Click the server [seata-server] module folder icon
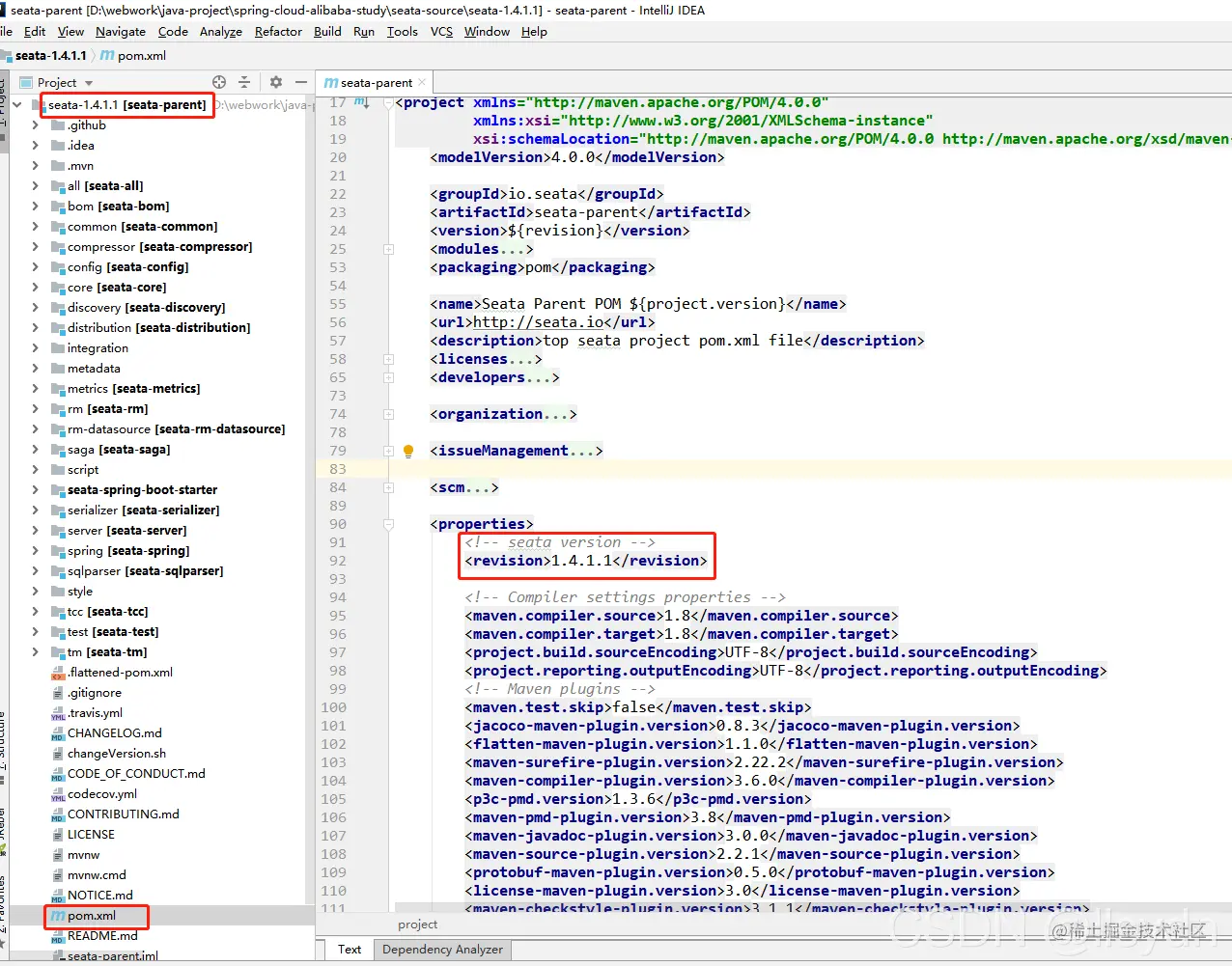Viewport: 1232px width, 966px height. 58,531
